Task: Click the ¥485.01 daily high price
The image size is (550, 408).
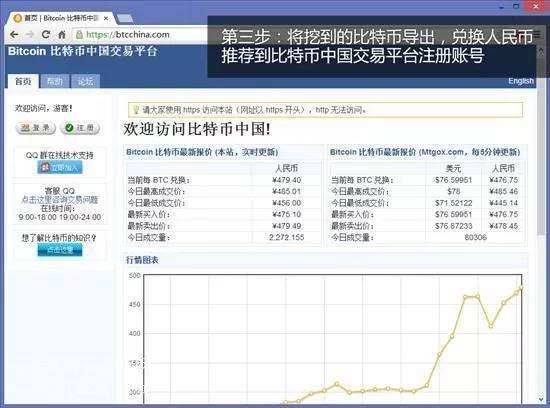Action: [x=287, y=192]
